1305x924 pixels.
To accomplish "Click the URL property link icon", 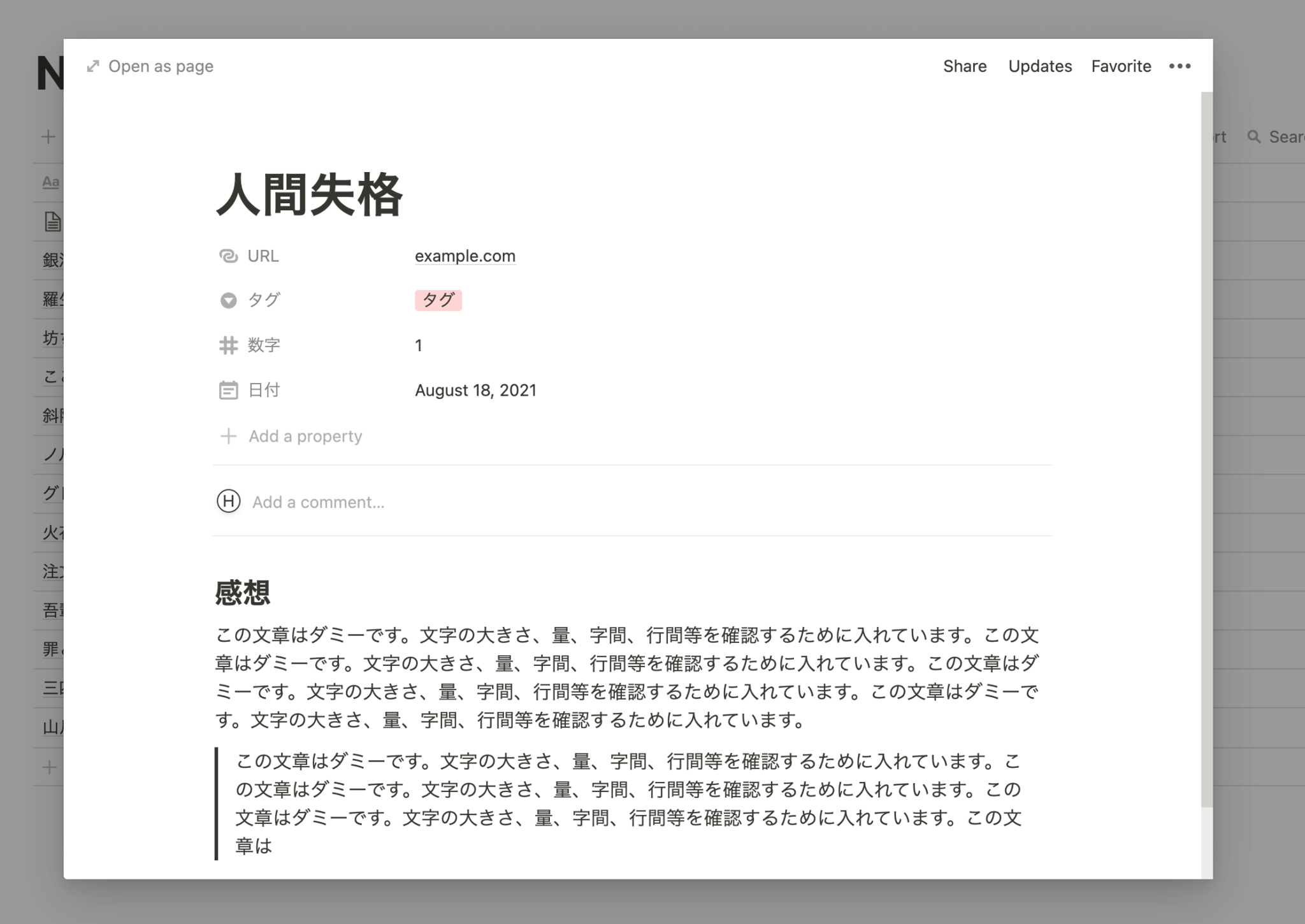I will [228, 256].
